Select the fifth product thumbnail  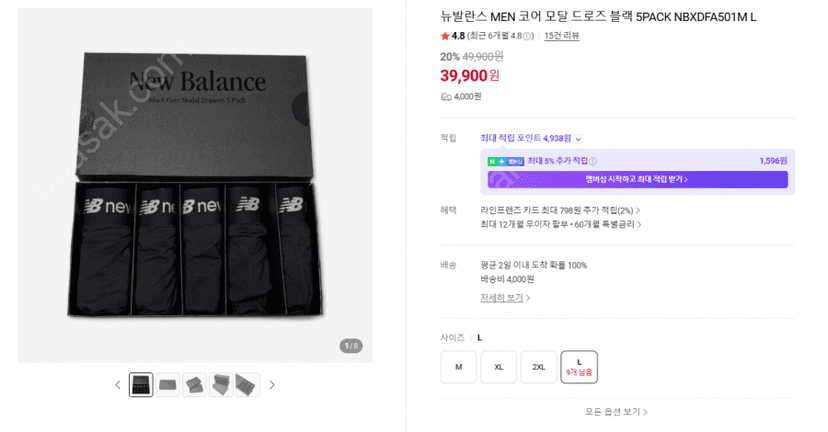click(247, 384)
